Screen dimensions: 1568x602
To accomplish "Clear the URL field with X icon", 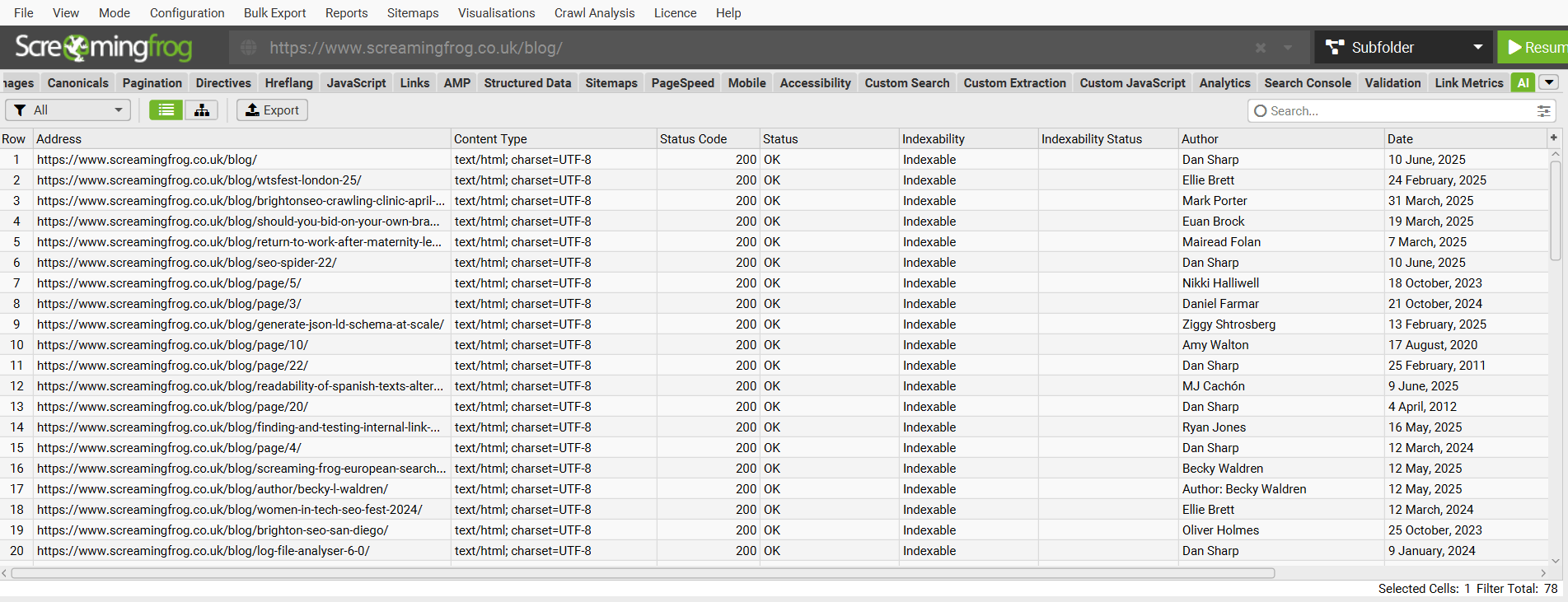I will [x=1260, y=48].
